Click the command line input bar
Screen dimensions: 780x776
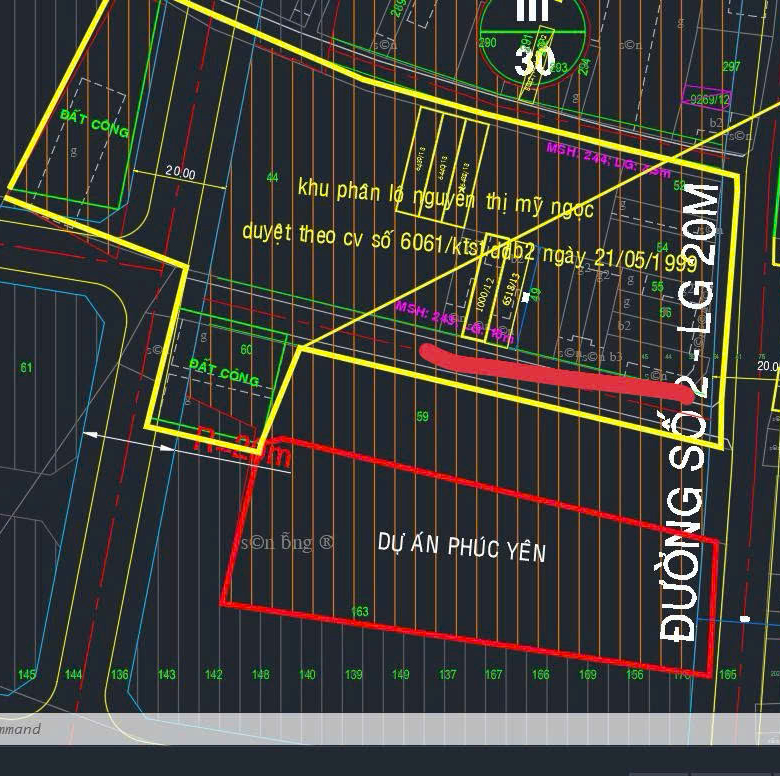(x=390, y=729)
